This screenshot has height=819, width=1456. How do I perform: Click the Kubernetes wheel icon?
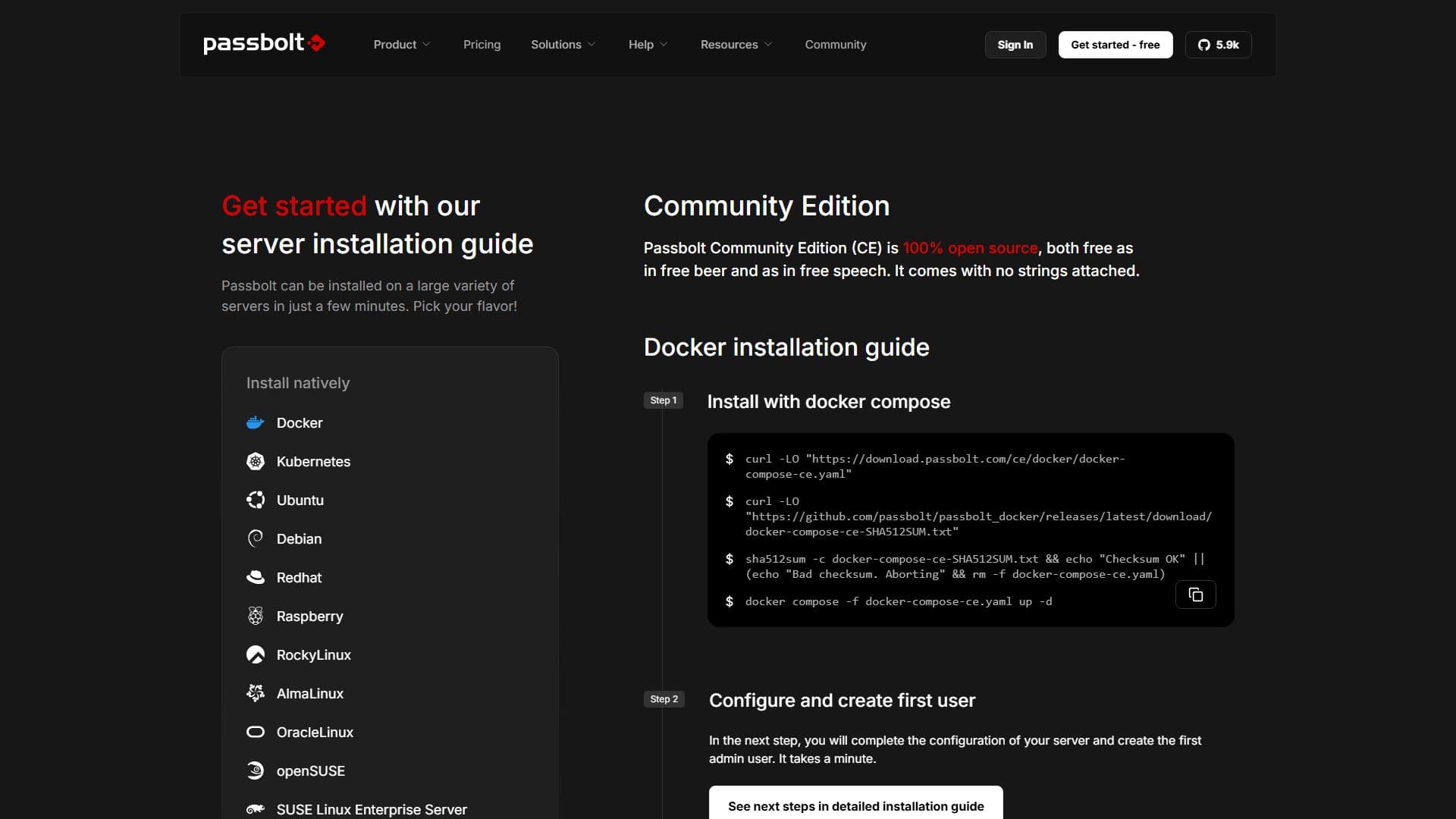256,462
